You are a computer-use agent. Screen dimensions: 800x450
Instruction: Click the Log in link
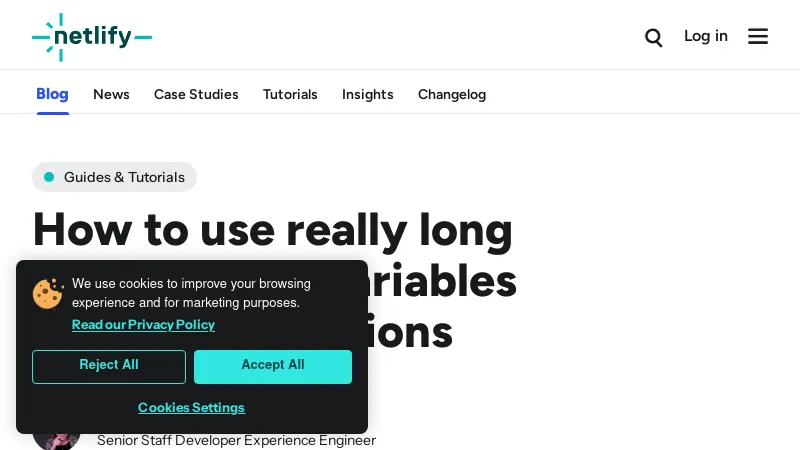pos(706,36)
